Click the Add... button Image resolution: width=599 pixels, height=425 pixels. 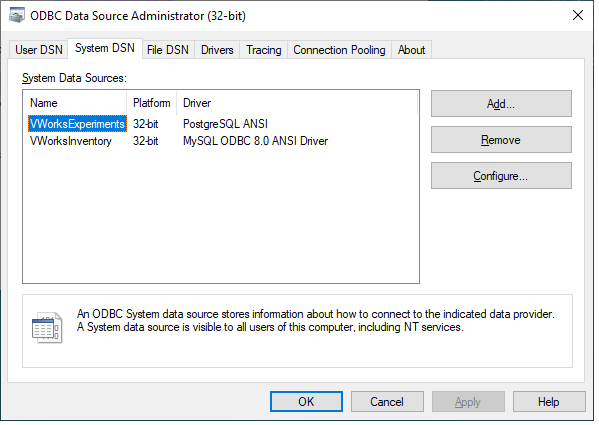pos(501,103)
